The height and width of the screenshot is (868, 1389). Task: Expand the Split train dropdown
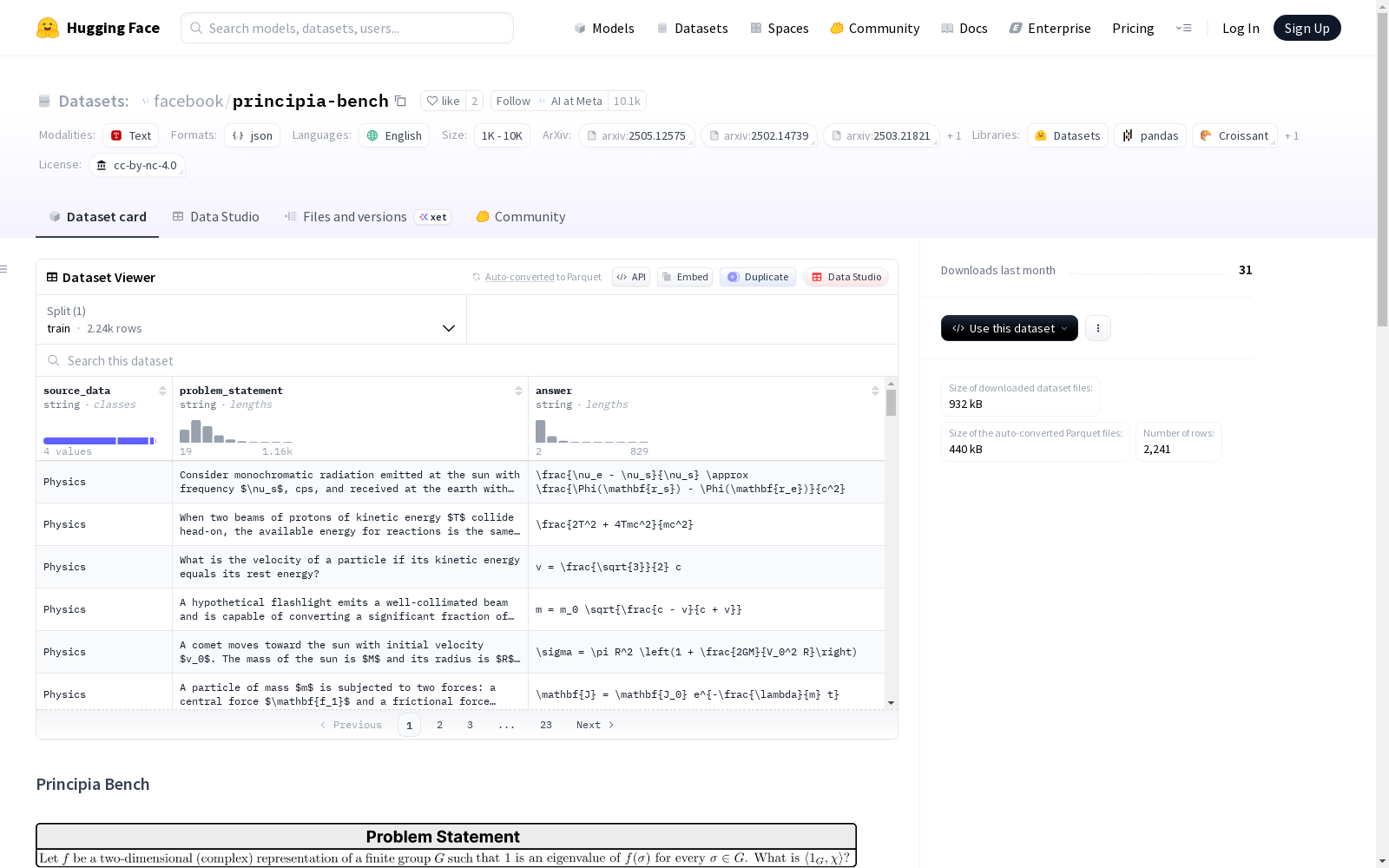(252, 319)
